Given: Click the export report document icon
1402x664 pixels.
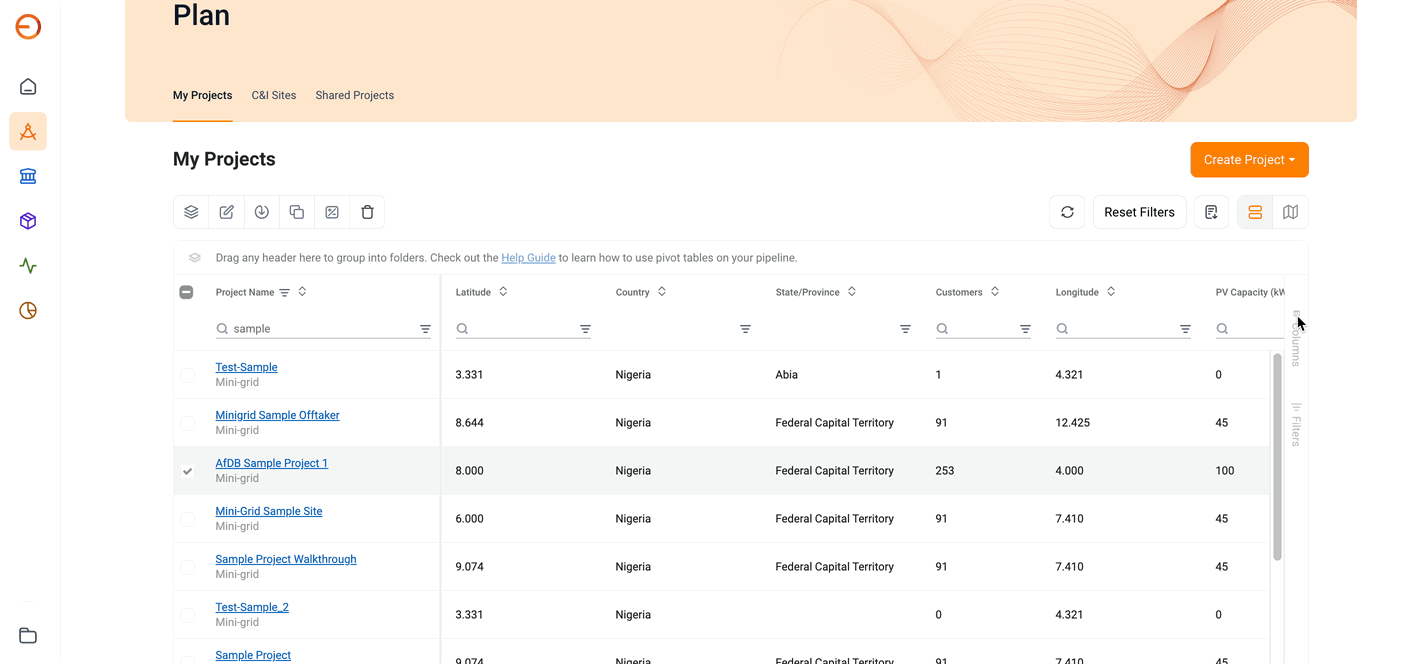Looking at the screenshot, I should click(1211, 212).
